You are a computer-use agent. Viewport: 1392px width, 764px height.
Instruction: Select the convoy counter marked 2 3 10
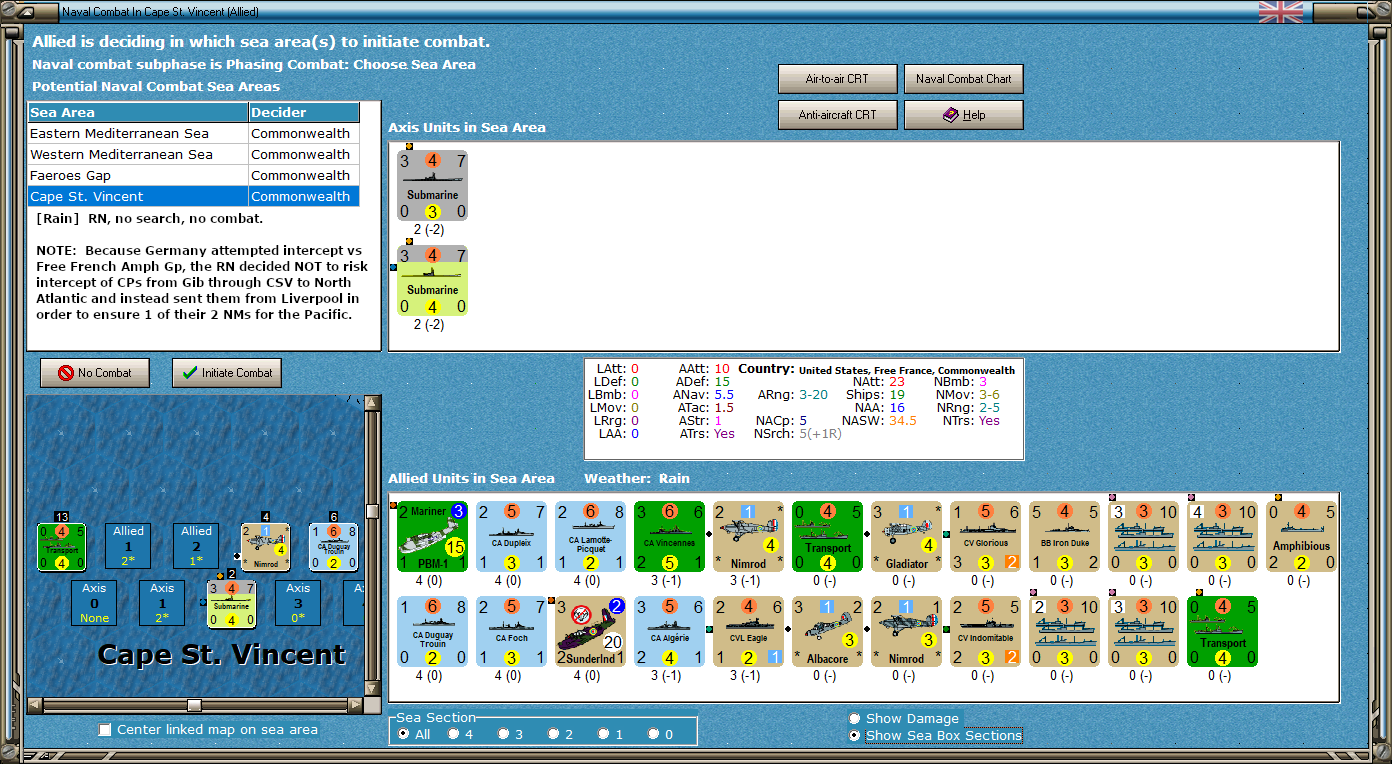tap(1065, 631)
